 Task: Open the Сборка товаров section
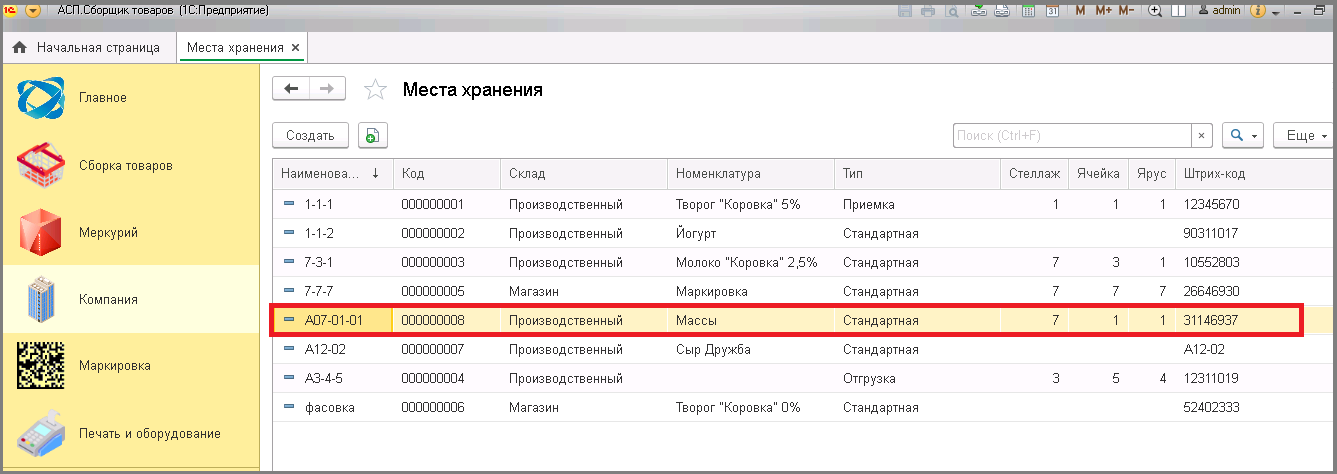[130, 165]
